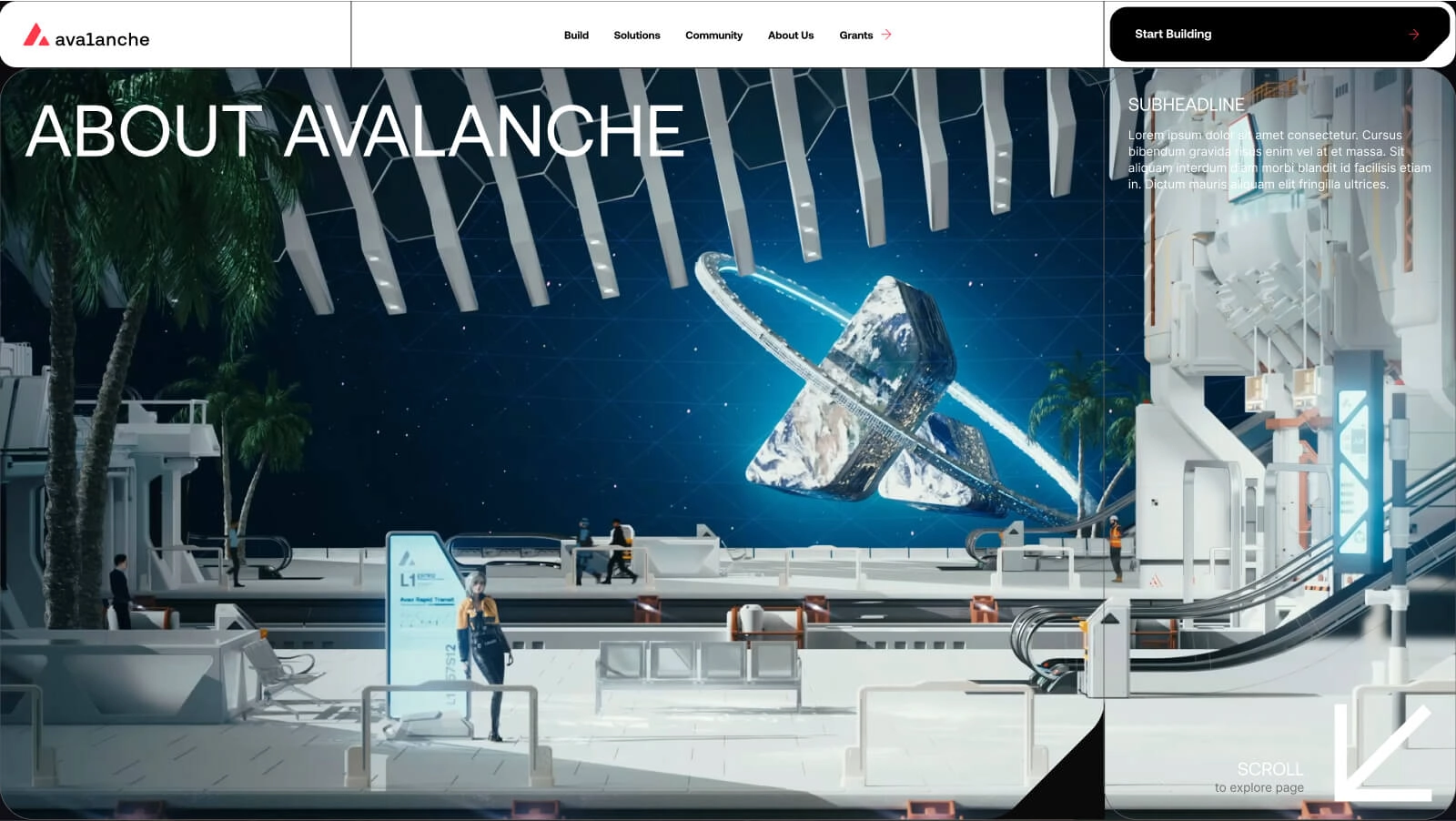Screen dimensions: 1456x821
Task: Click the red Avalanche triangle logo icon
Action: click(35, 35)
